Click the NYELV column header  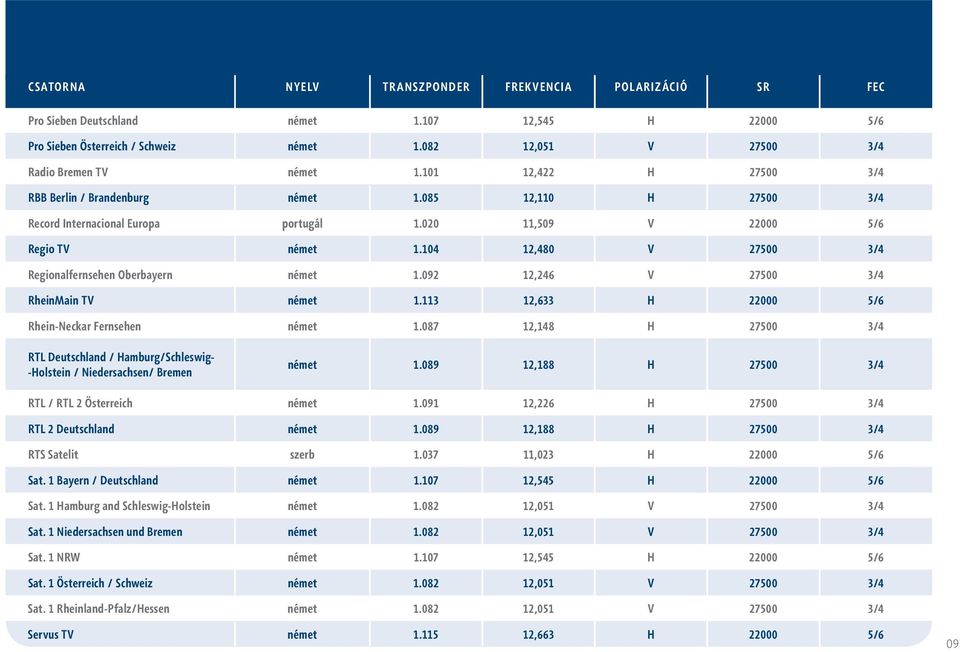[302, 87]
